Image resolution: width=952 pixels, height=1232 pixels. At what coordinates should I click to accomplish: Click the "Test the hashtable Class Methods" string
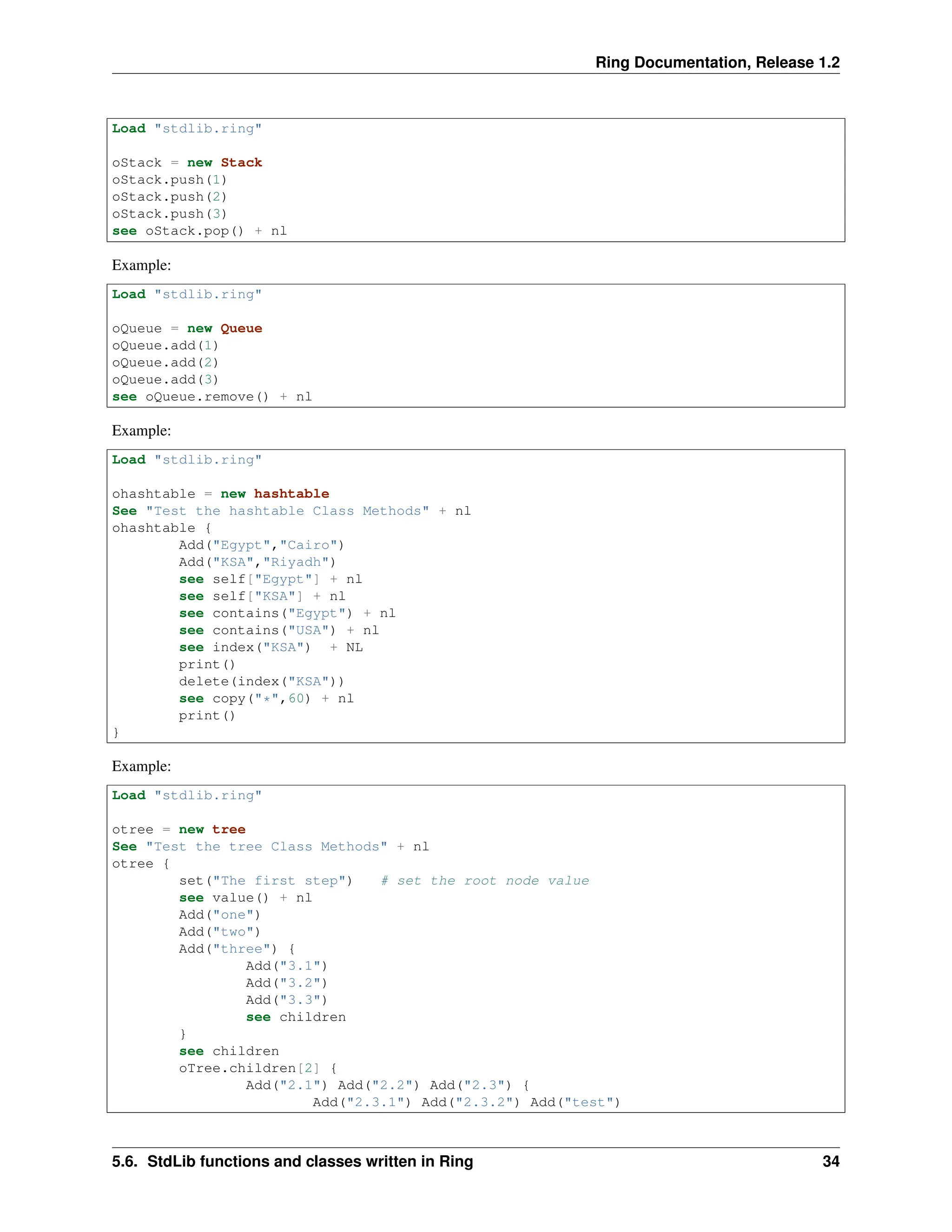coord(288,511)
